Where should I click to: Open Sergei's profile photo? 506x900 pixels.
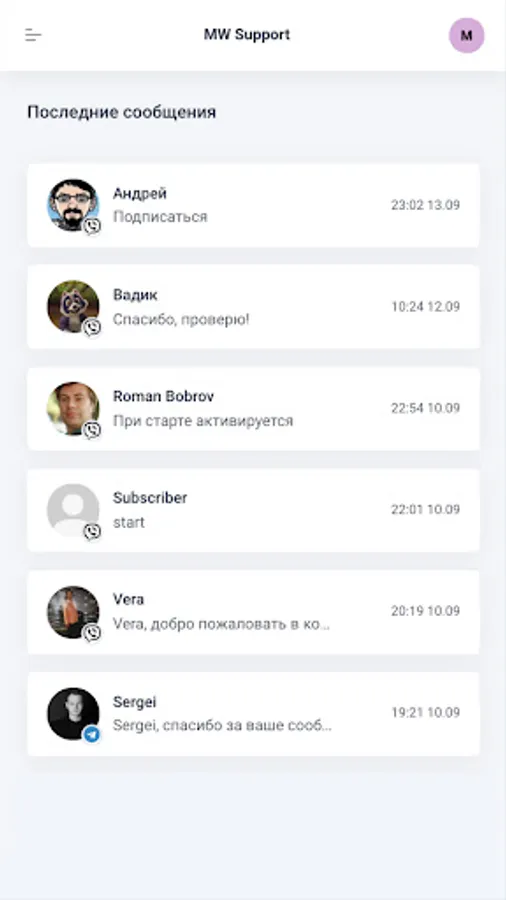click(73, 713)
